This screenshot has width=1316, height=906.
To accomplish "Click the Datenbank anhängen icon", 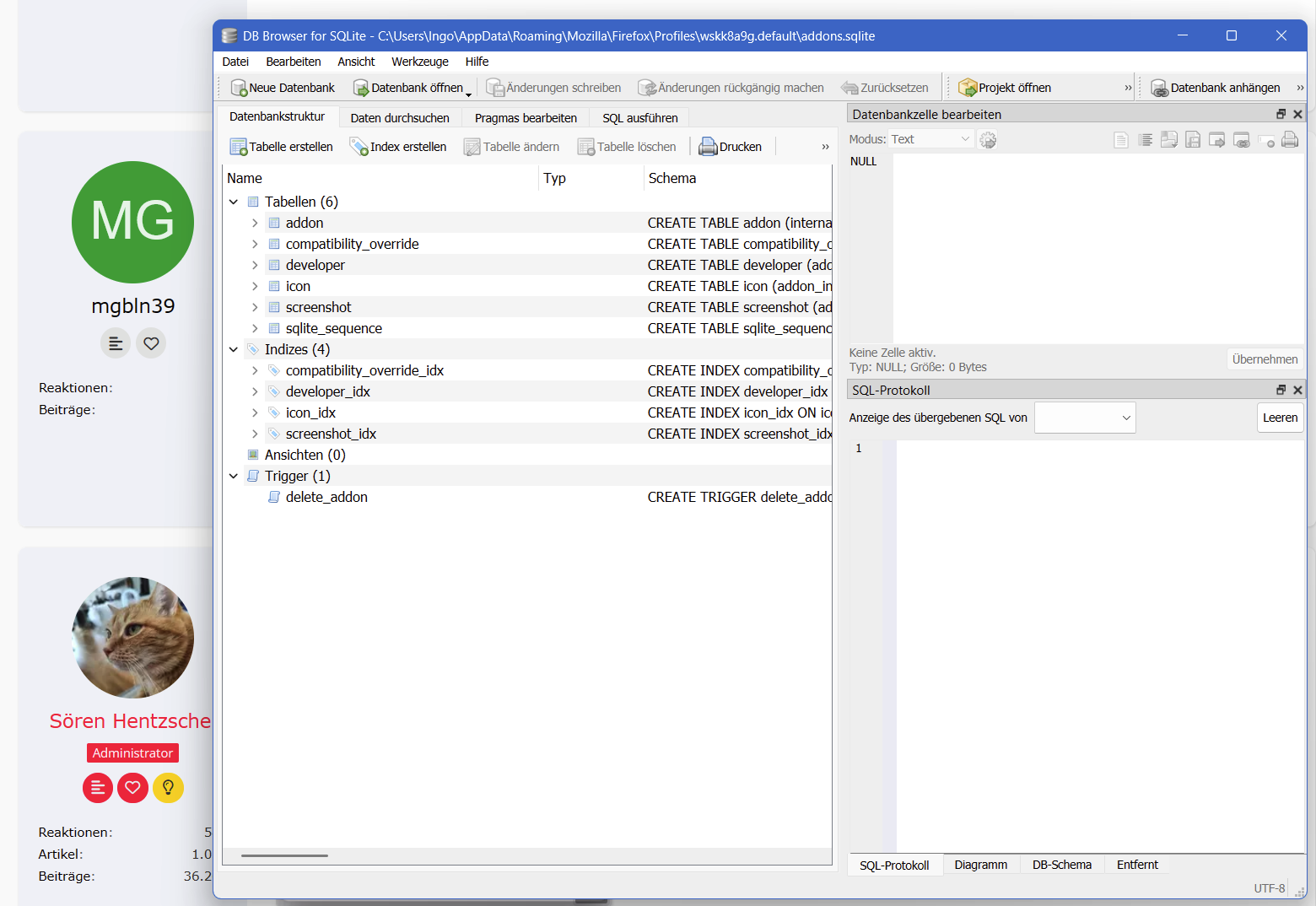I will point(1160,88).
